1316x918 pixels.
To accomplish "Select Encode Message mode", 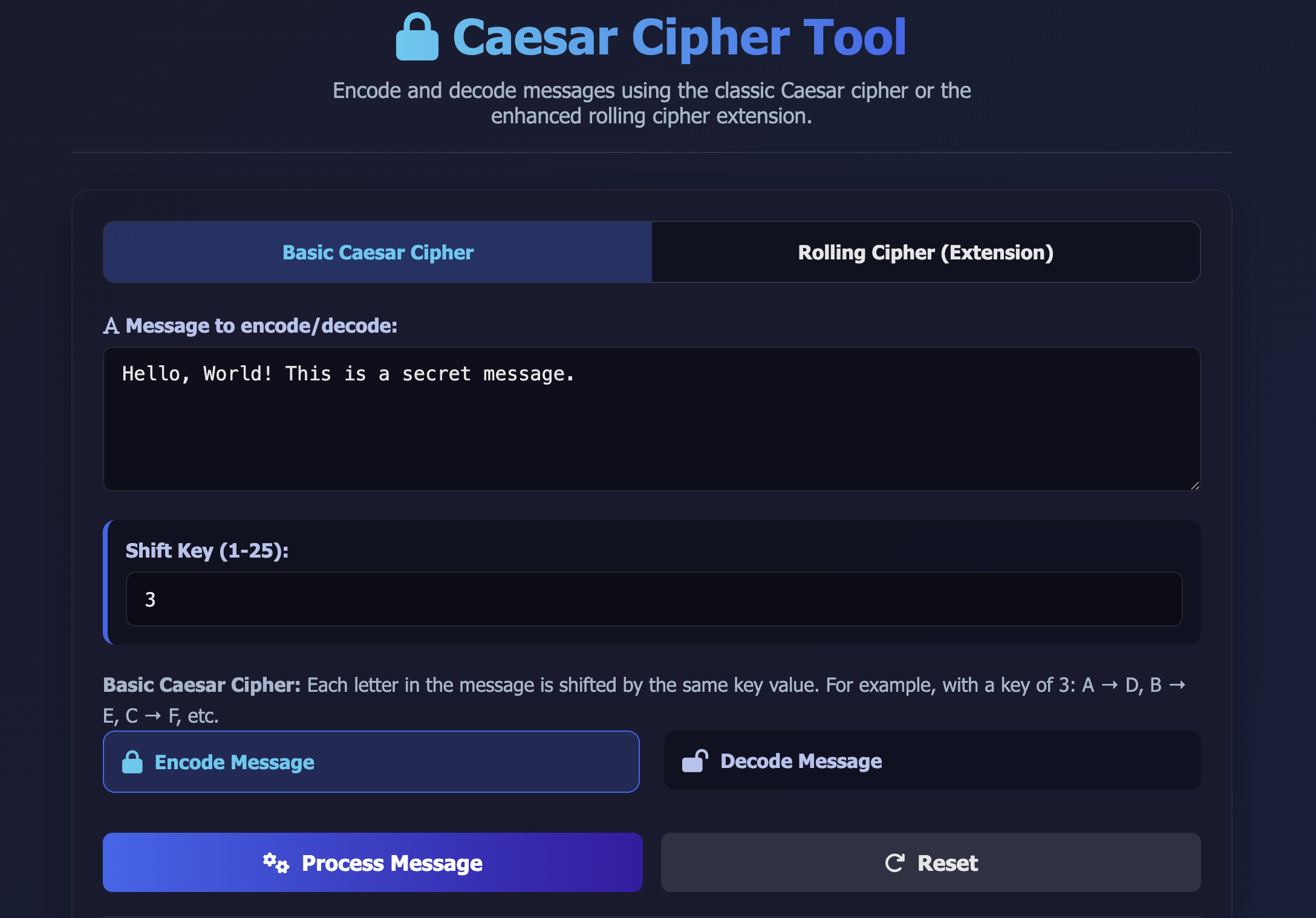I will click(371, 761).
